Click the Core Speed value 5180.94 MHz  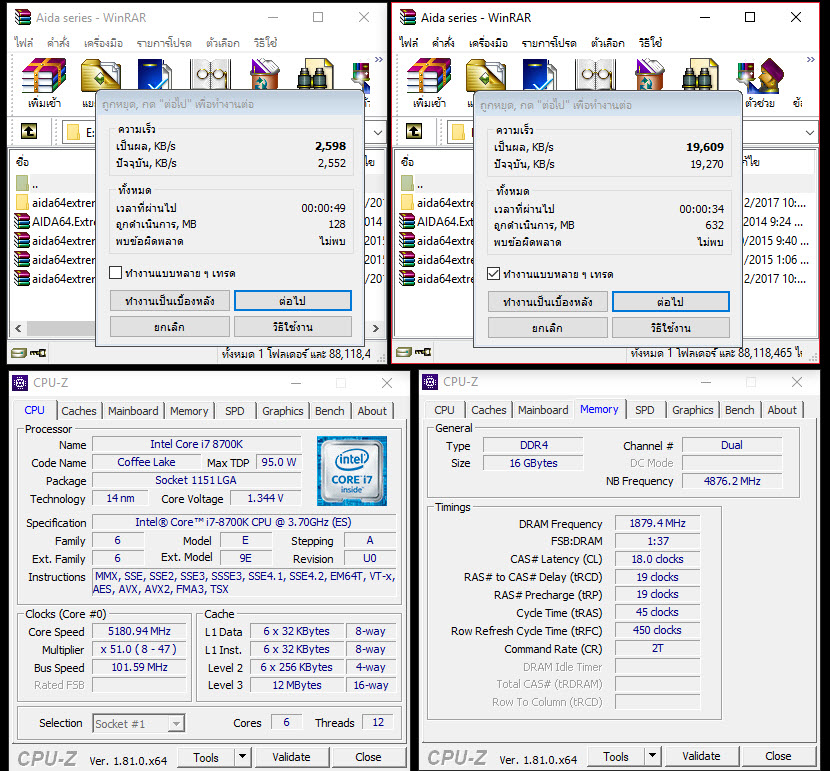coord(139,631)
